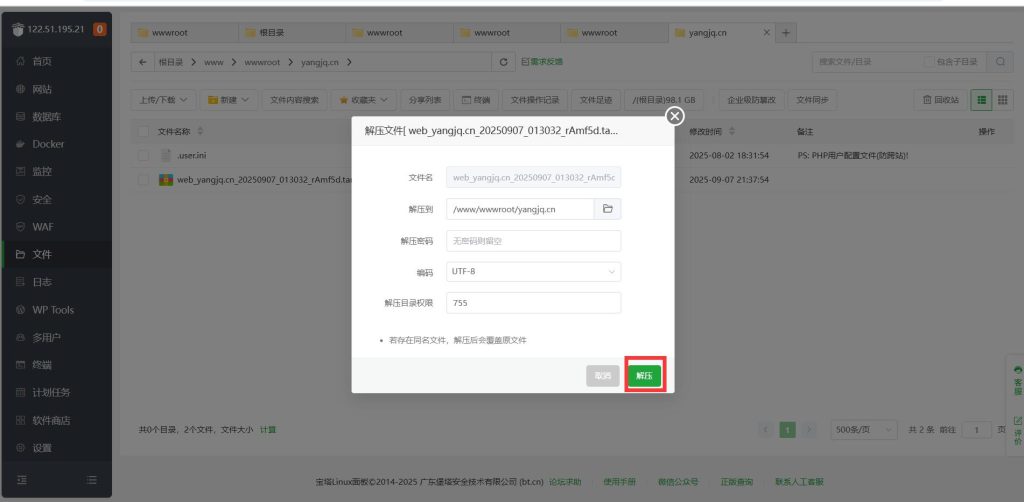Image resolution: width=1024 pixels, height=502 pixels.
Task: Close the yangjq.cn tab
Action: (x=767, y=32)
